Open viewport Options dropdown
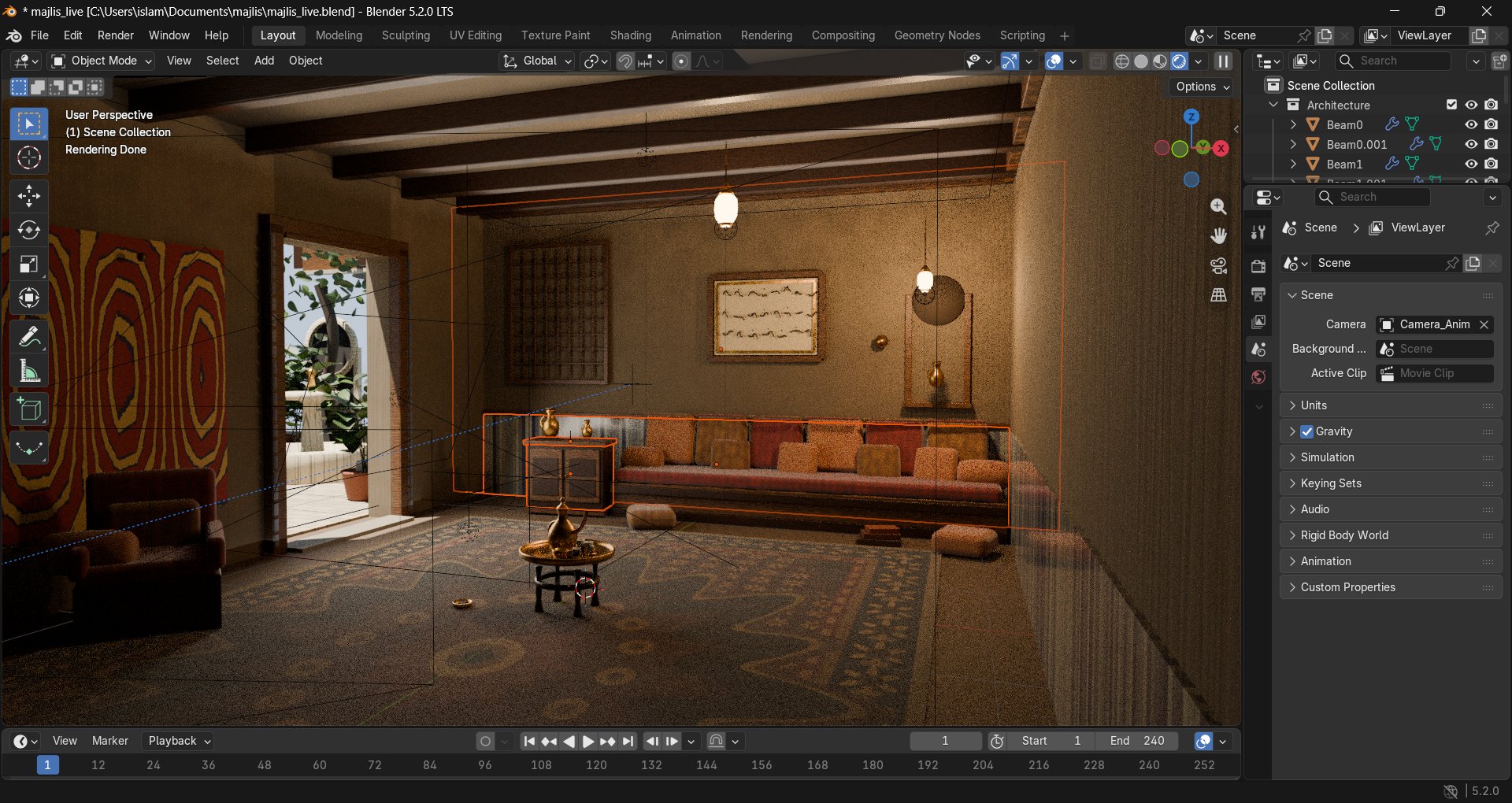 pos(1202,87)
